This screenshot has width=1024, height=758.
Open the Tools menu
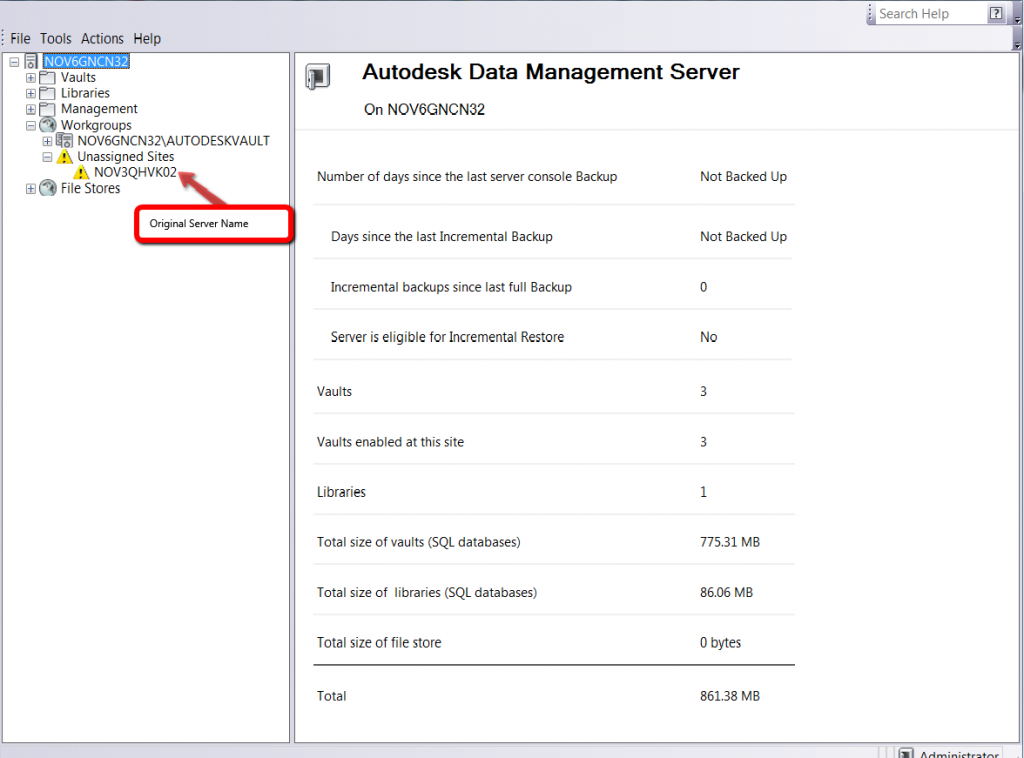point(56,39)
